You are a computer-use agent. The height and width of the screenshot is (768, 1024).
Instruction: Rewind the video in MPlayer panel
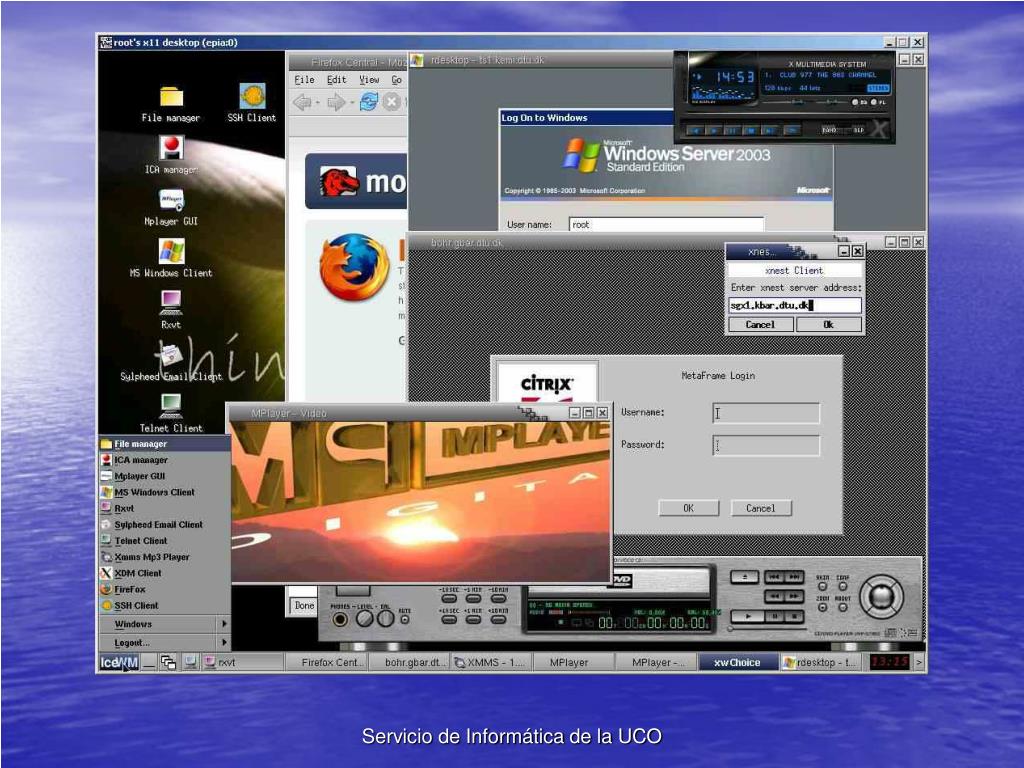(x=774, y=596)
